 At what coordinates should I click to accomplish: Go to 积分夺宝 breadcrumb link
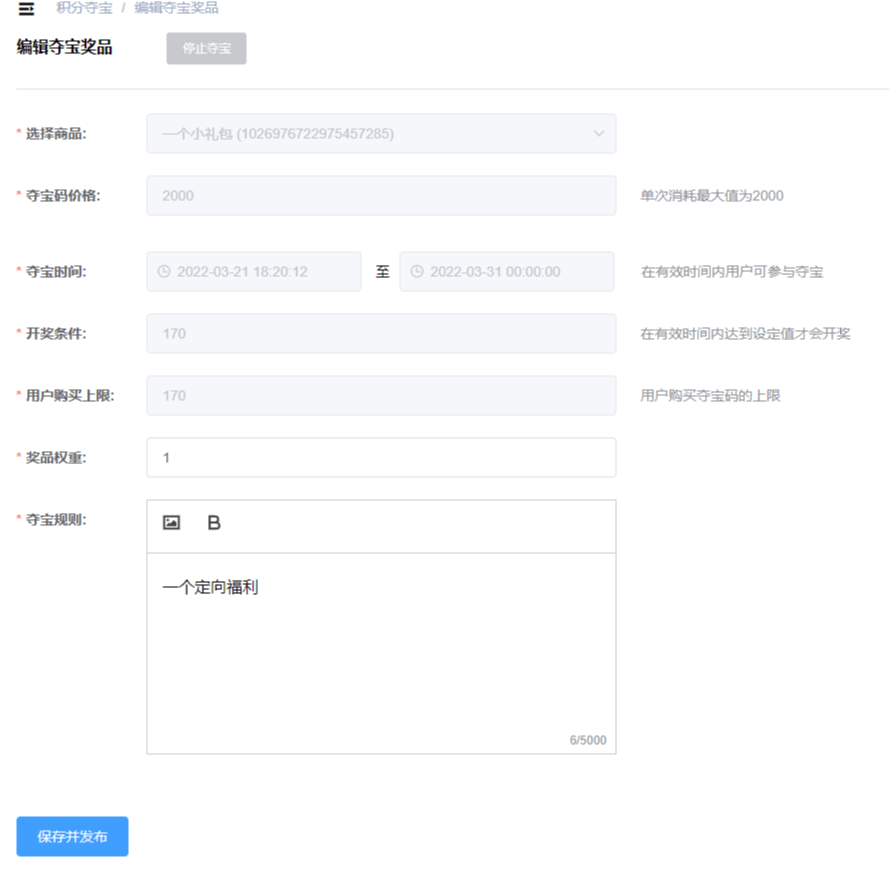pyautogui.click(x=85, y=8)
